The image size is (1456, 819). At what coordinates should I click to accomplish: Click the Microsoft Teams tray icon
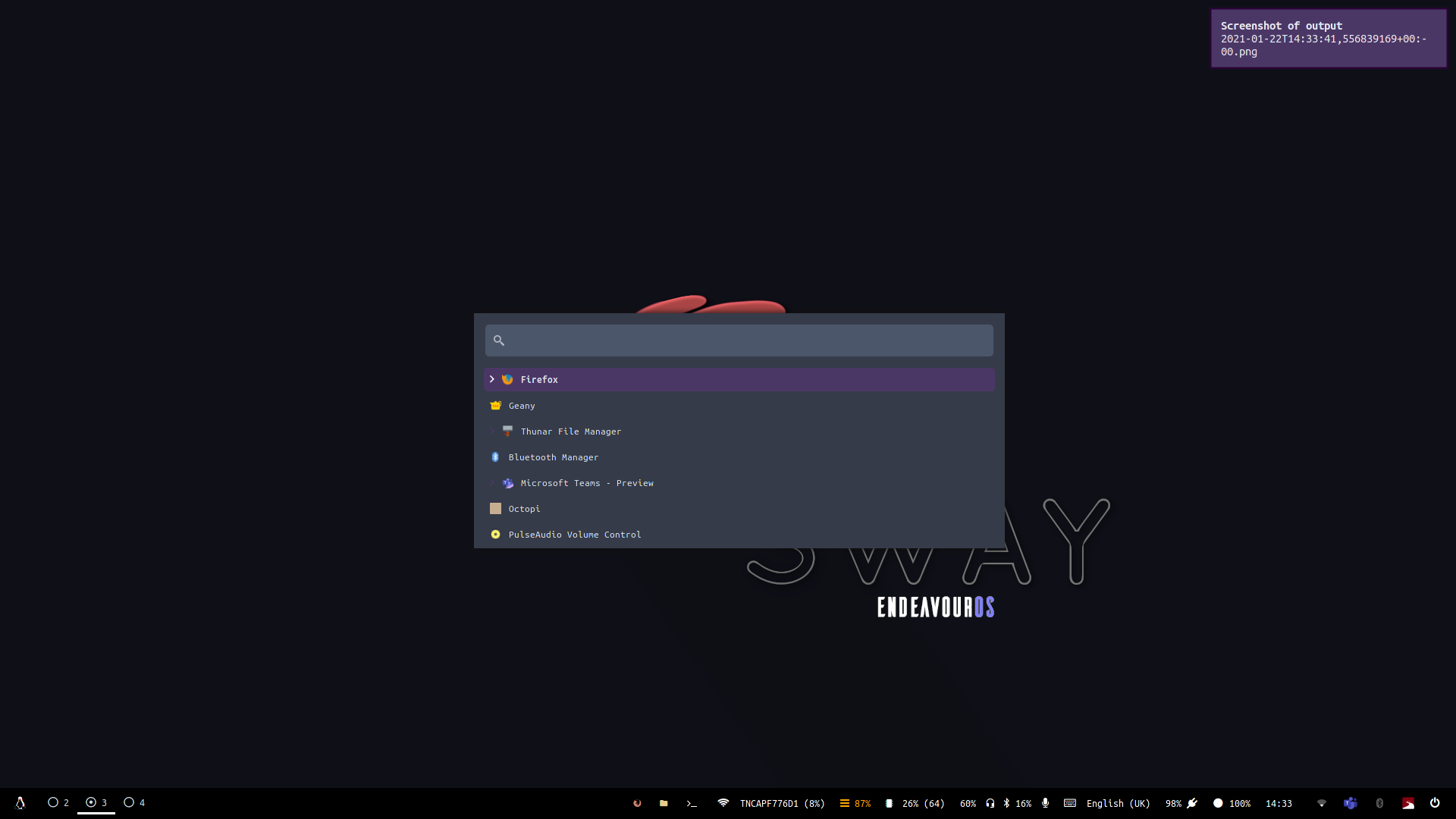pyautogui.click(x=1350, y=803)
